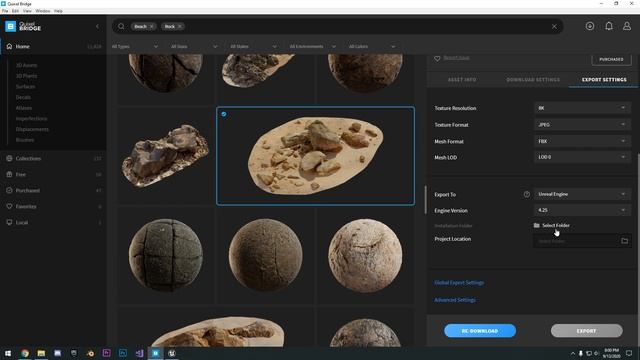Toggle the selected asset's blue checkmark

coord(224,114)
